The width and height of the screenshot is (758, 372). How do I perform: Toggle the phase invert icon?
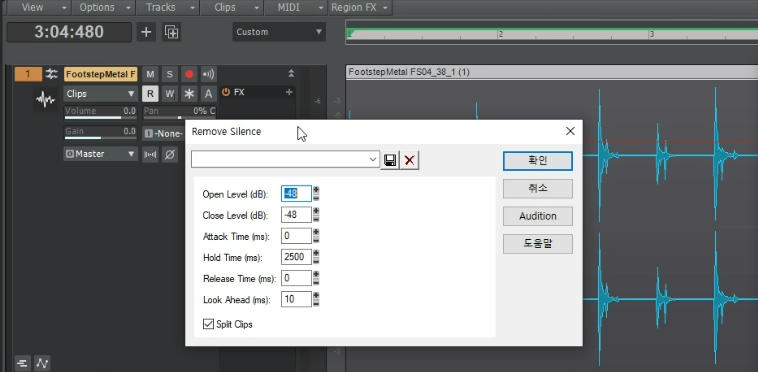coord(170,154)
